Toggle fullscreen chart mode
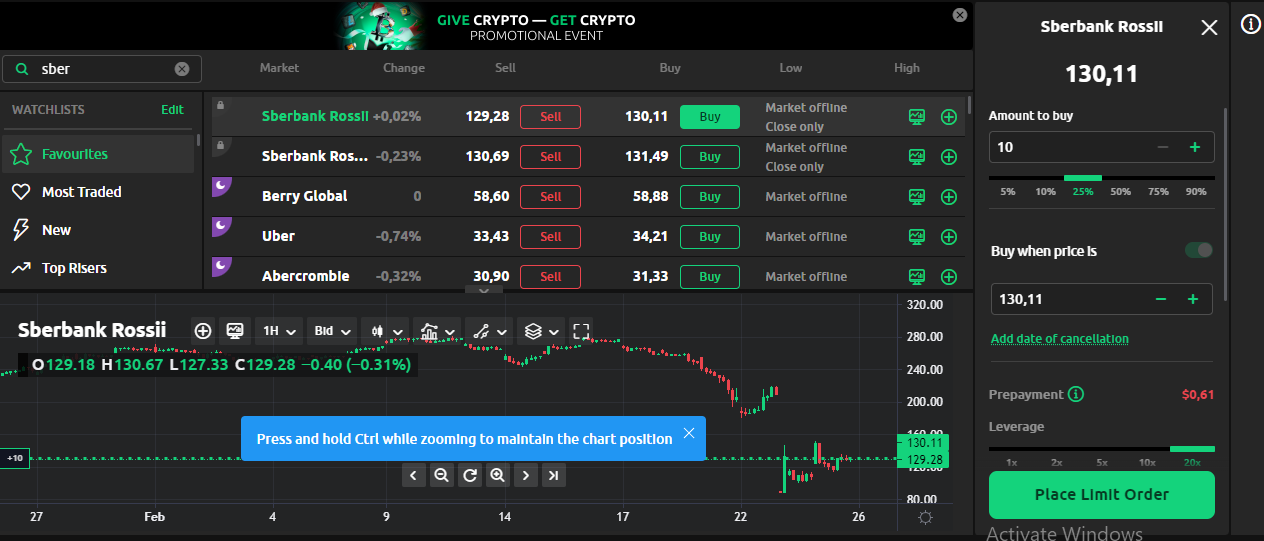The height and width of the screenshot is (541, 1264). click(x=582, y=330)
